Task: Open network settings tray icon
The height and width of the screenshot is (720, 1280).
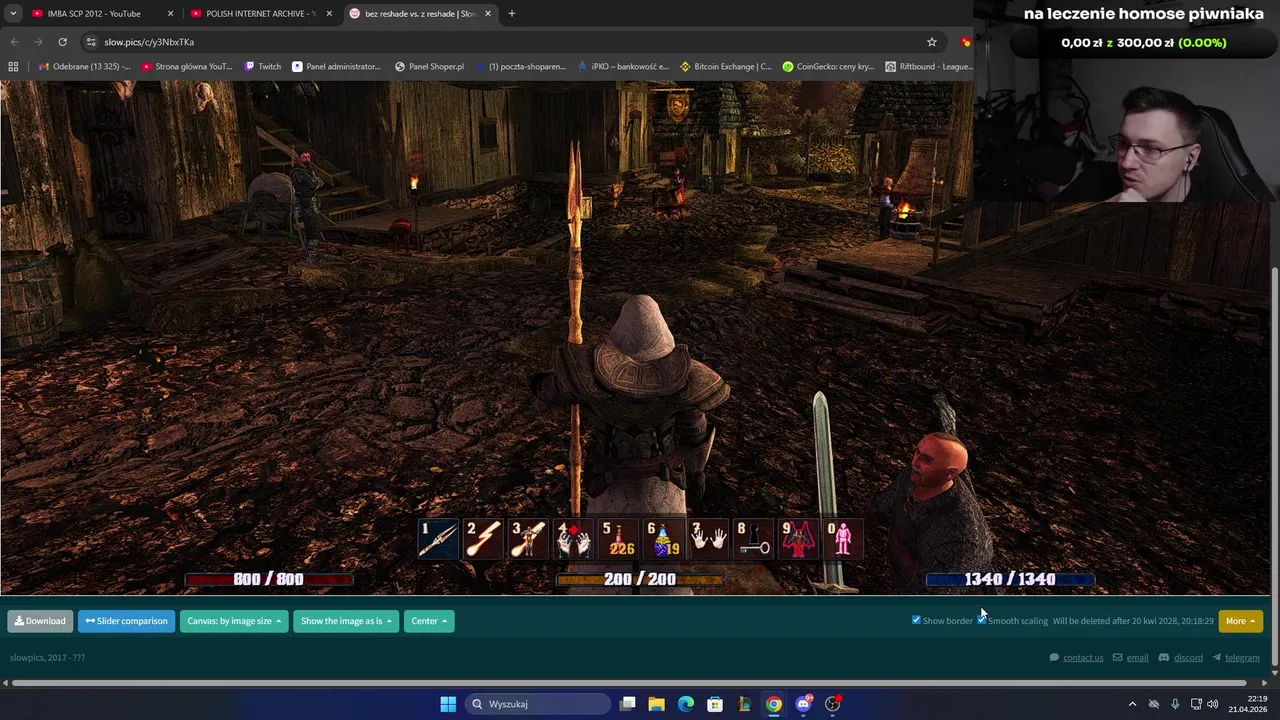Action: click(x=1196, y=704)
